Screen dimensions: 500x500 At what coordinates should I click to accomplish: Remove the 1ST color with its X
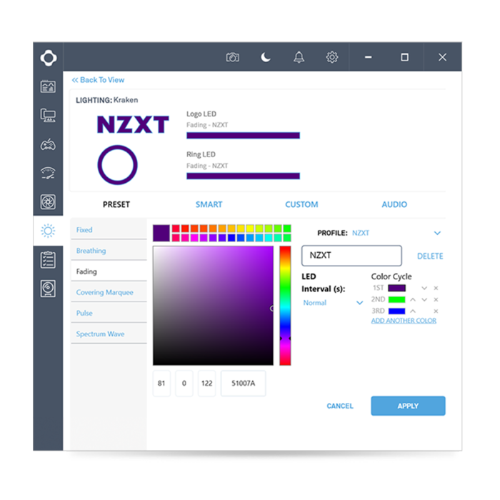tap(436, 288)
